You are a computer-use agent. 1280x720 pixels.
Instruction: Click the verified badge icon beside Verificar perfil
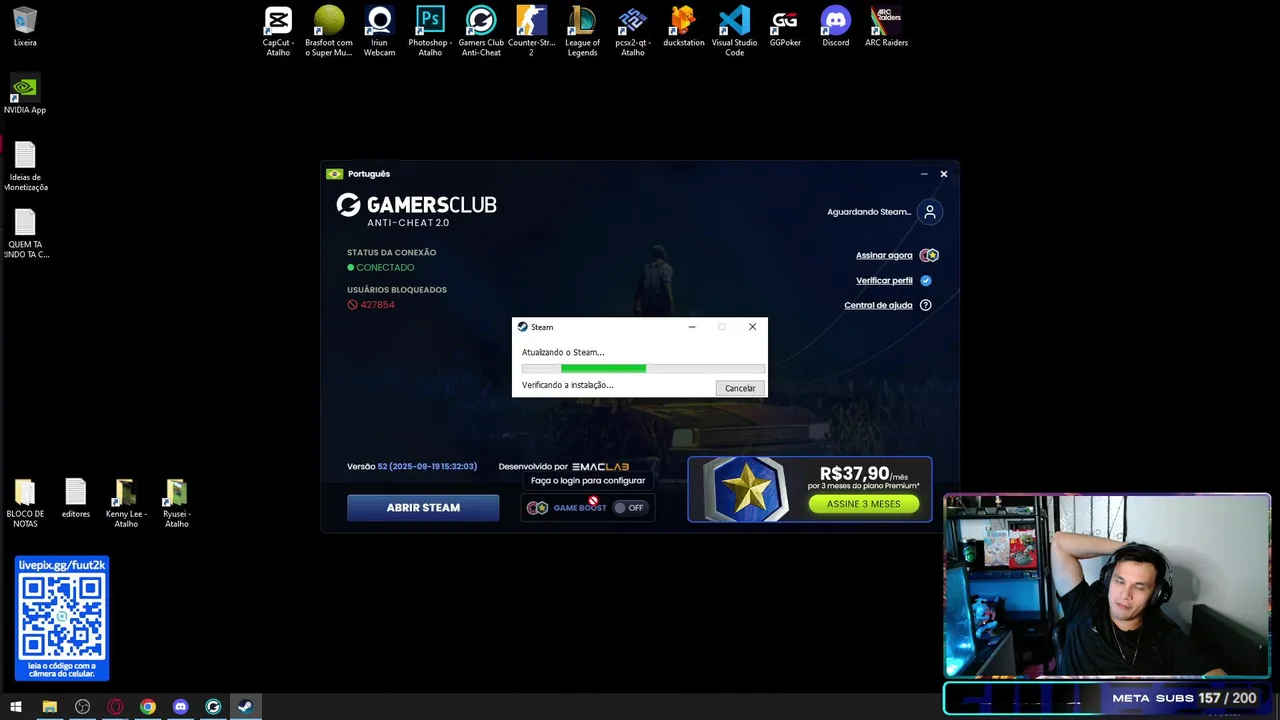pos(926,281)
